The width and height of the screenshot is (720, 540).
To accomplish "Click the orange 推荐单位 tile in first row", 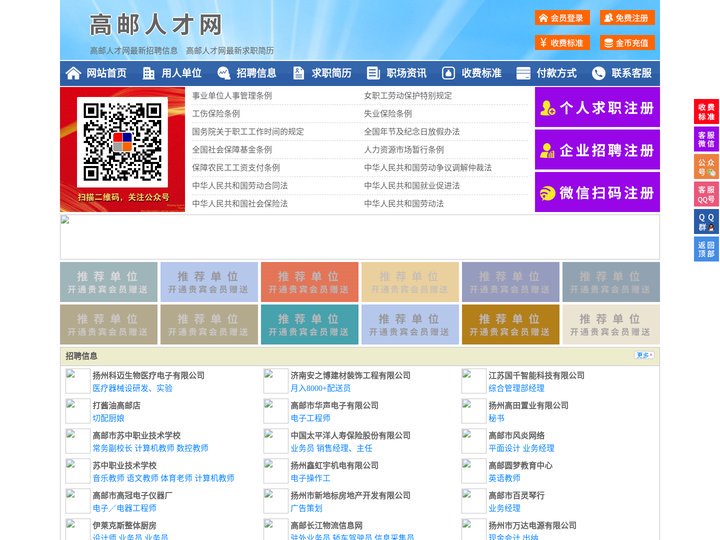I will (309, 282).
